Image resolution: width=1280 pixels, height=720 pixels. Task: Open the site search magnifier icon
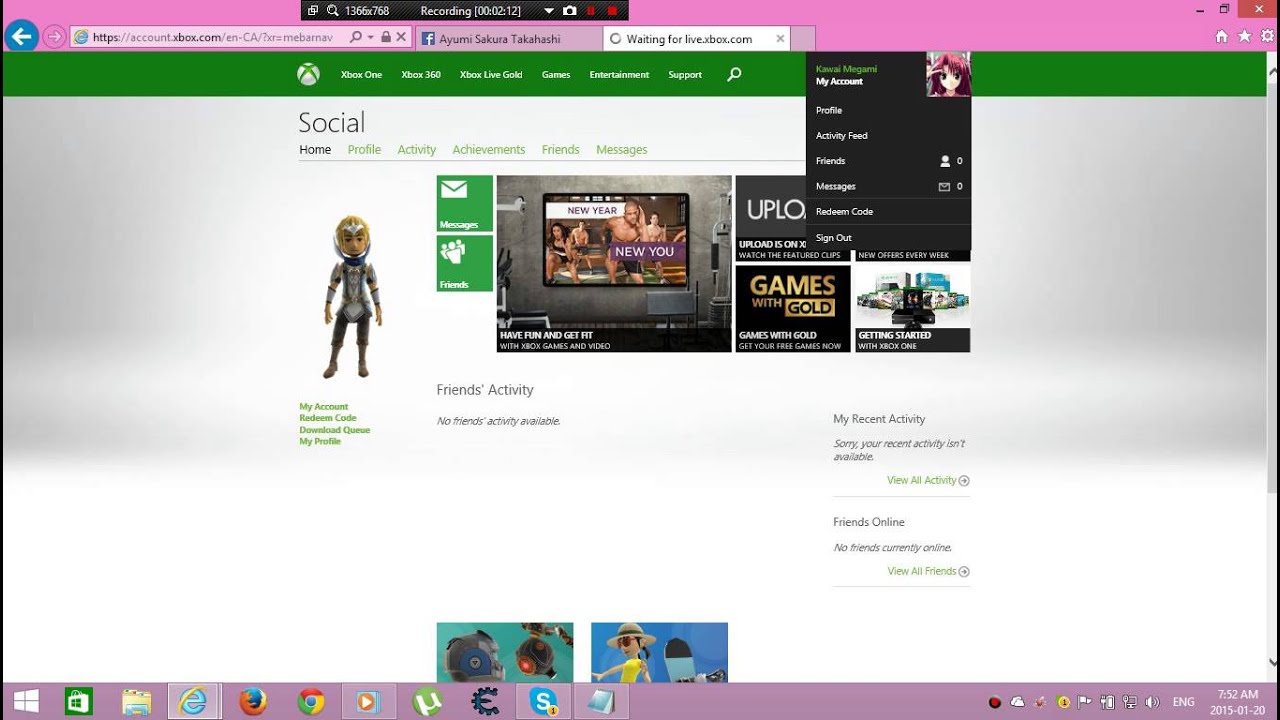click(x=734, y=74)
